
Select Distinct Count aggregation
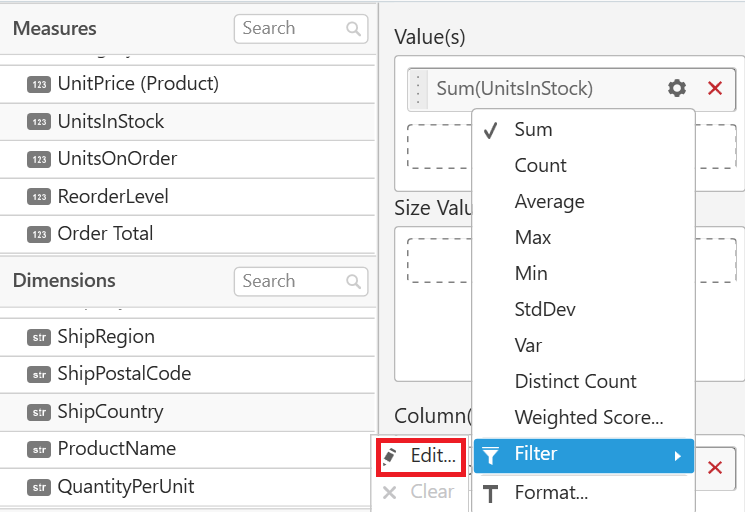pyautogui.click(x=575, y=382)
